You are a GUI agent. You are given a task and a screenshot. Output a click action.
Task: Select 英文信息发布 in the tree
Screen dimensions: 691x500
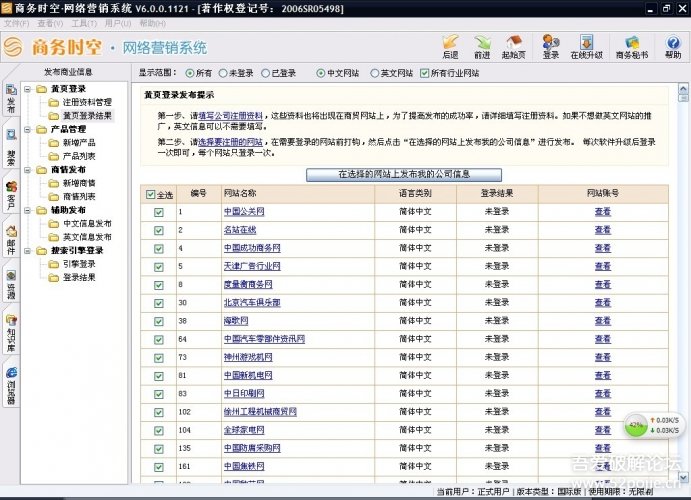[87, 237]
